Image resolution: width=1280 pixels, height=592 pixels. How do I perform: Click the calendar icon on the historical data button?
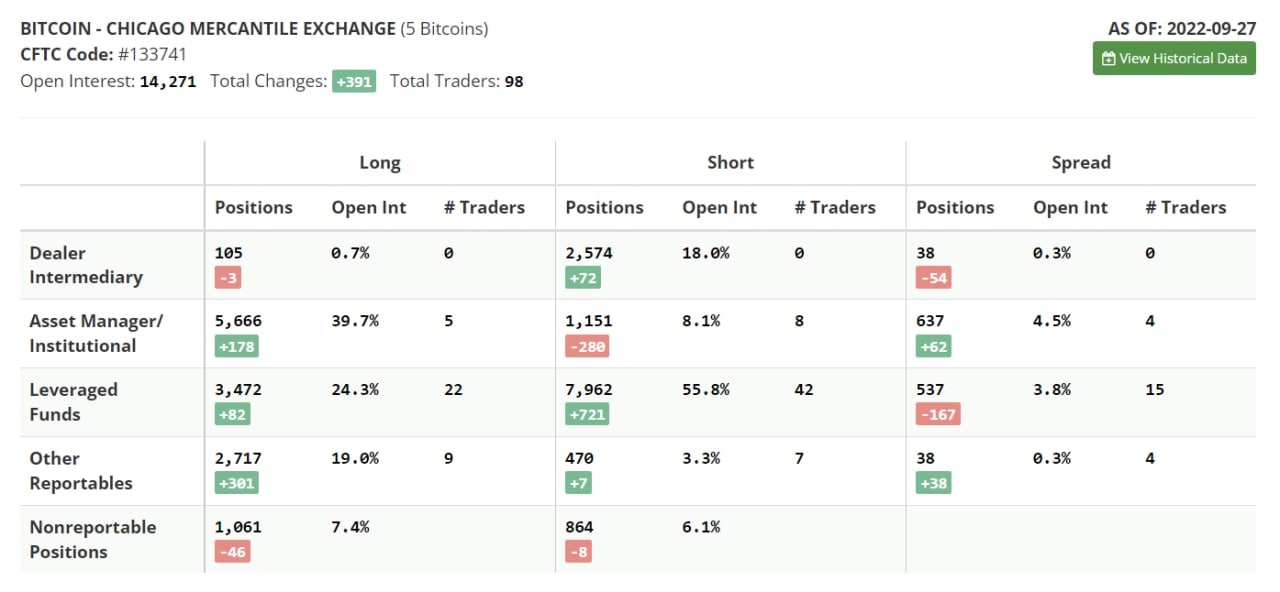pos(1108,59)
